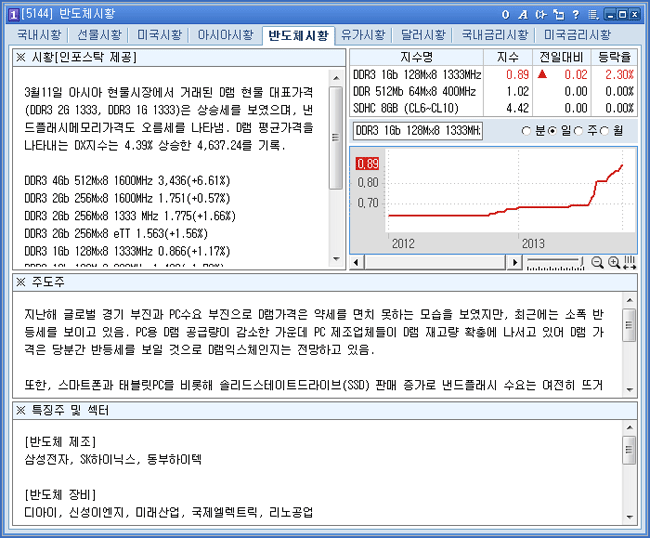
Task: Click the window link icon left of help
Action: (x=558, y=14)
